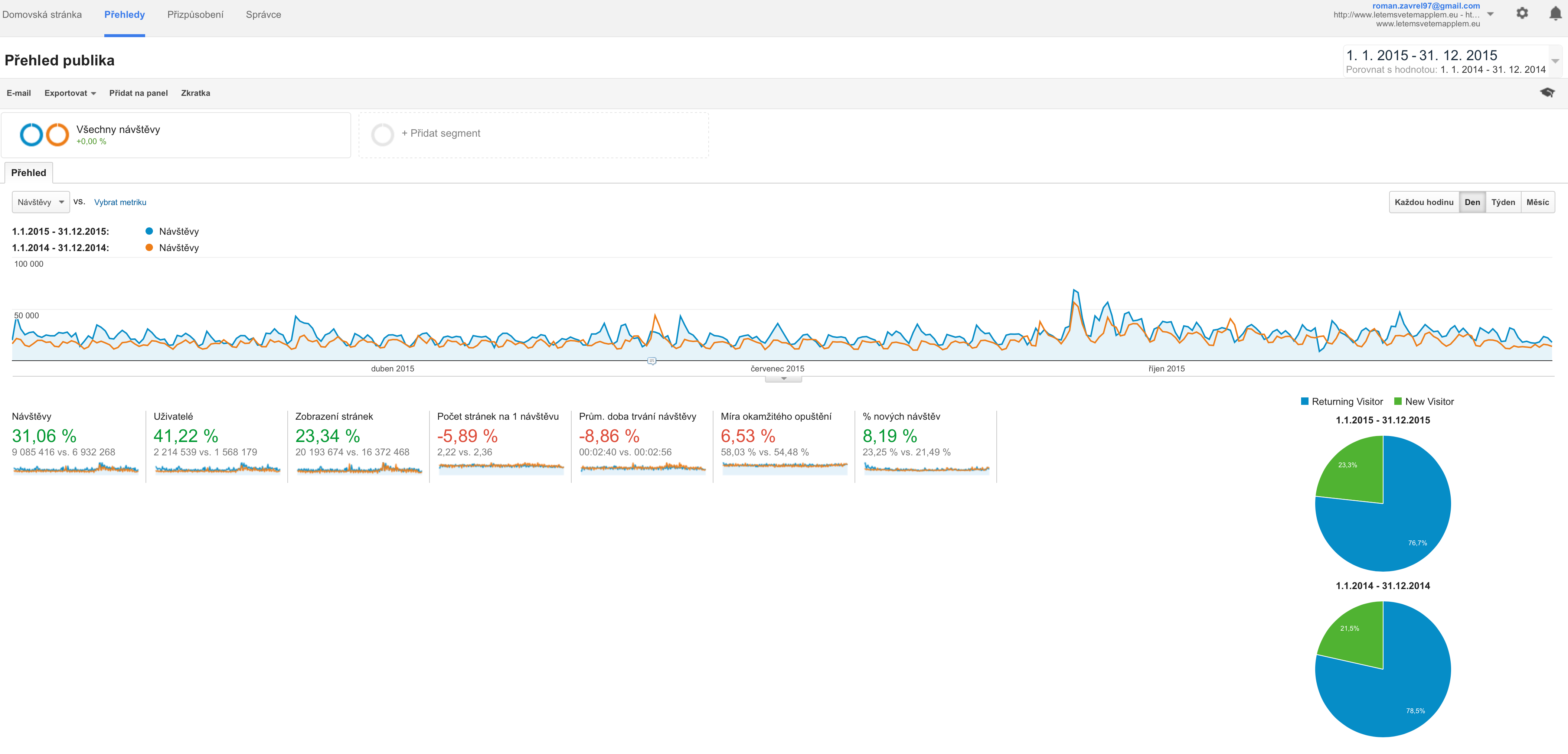
Task: Click the Uživatelé sparkline chart
Action: [x=217, y=468]
